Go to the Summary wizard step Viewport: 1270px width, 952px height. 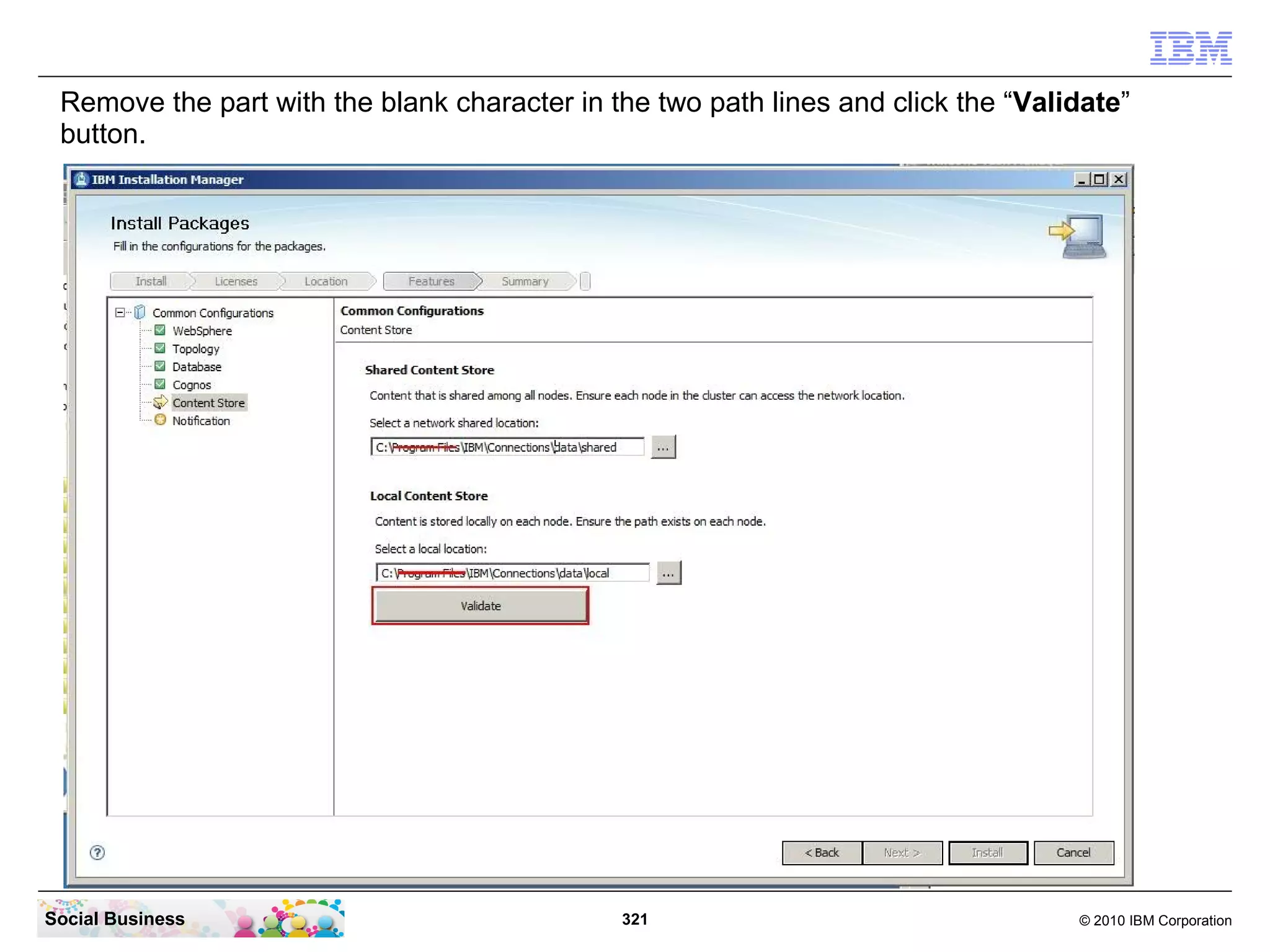click(x=525, y=281)
